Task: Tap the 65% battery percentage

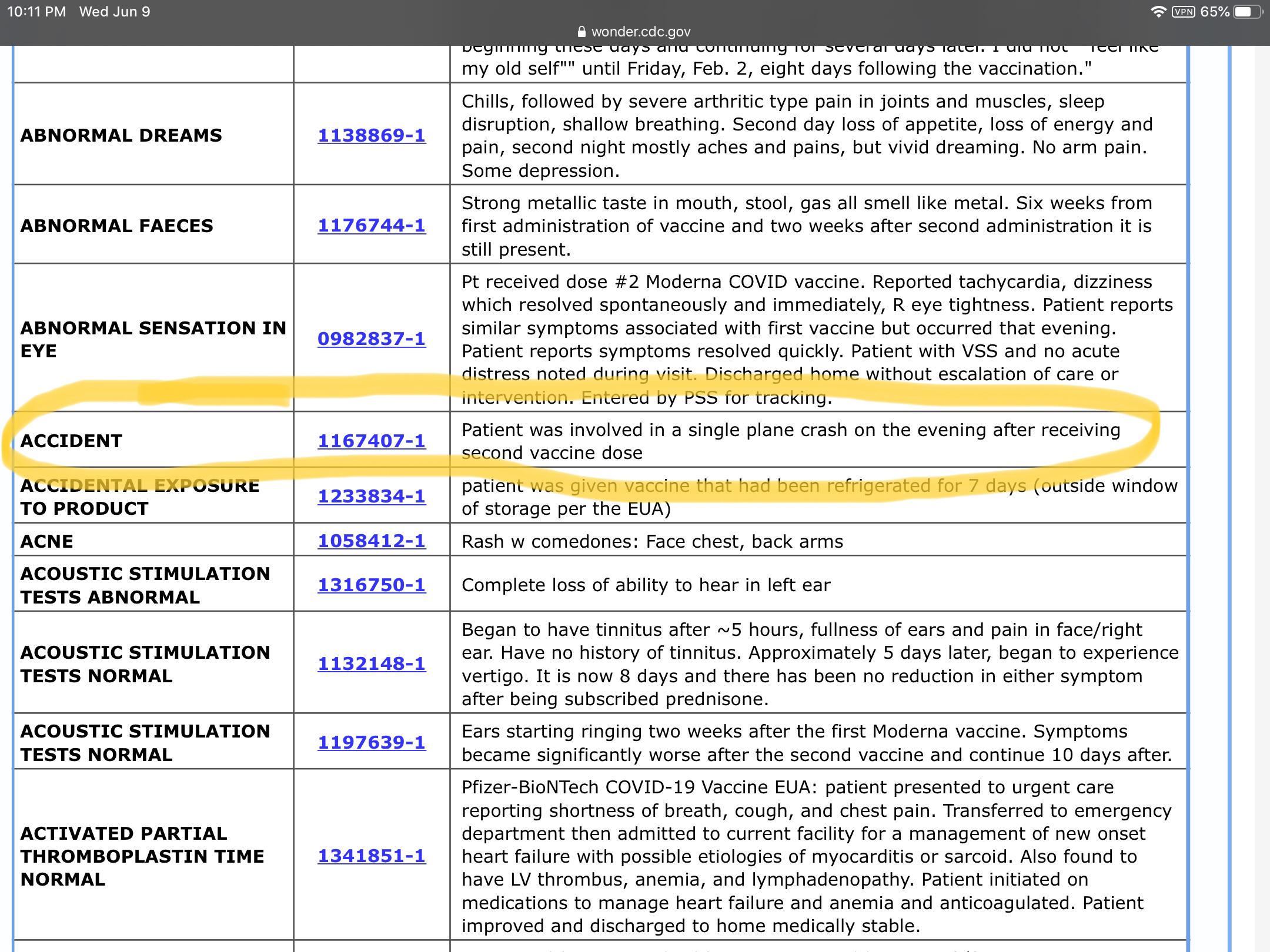Action: 1215,12
